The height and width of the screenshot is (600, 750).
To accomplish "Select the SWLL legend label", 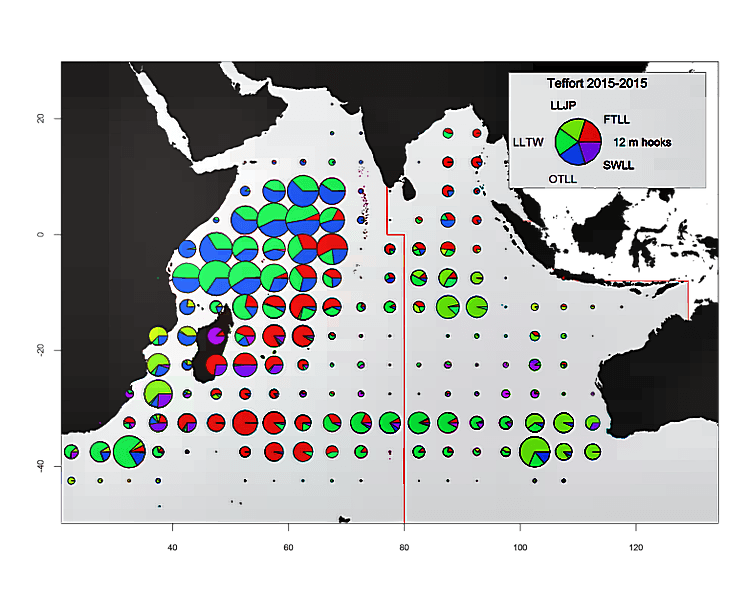I will [x=618, y=166].
